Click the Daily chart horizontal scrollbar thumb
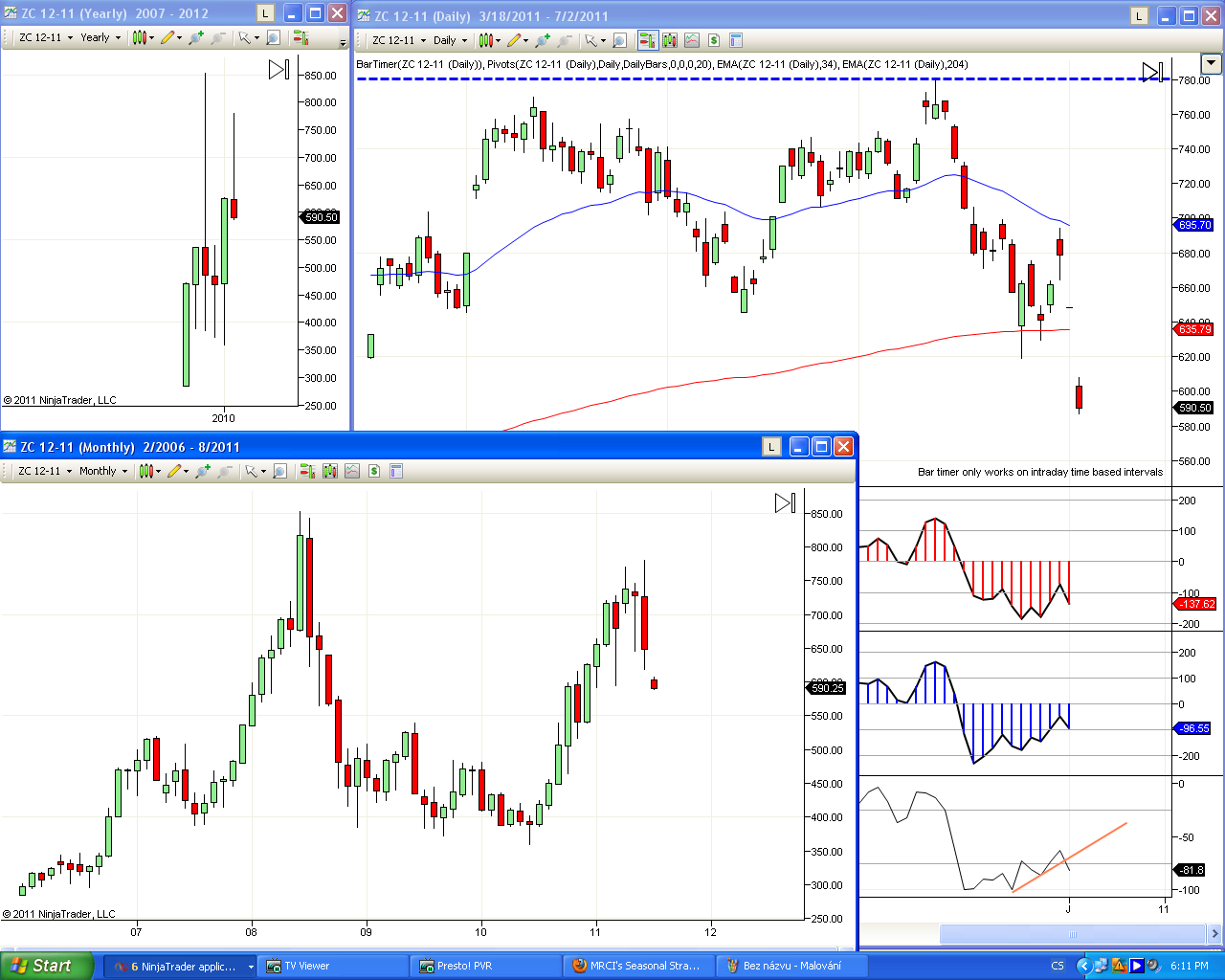 [x=1072, y=934]
